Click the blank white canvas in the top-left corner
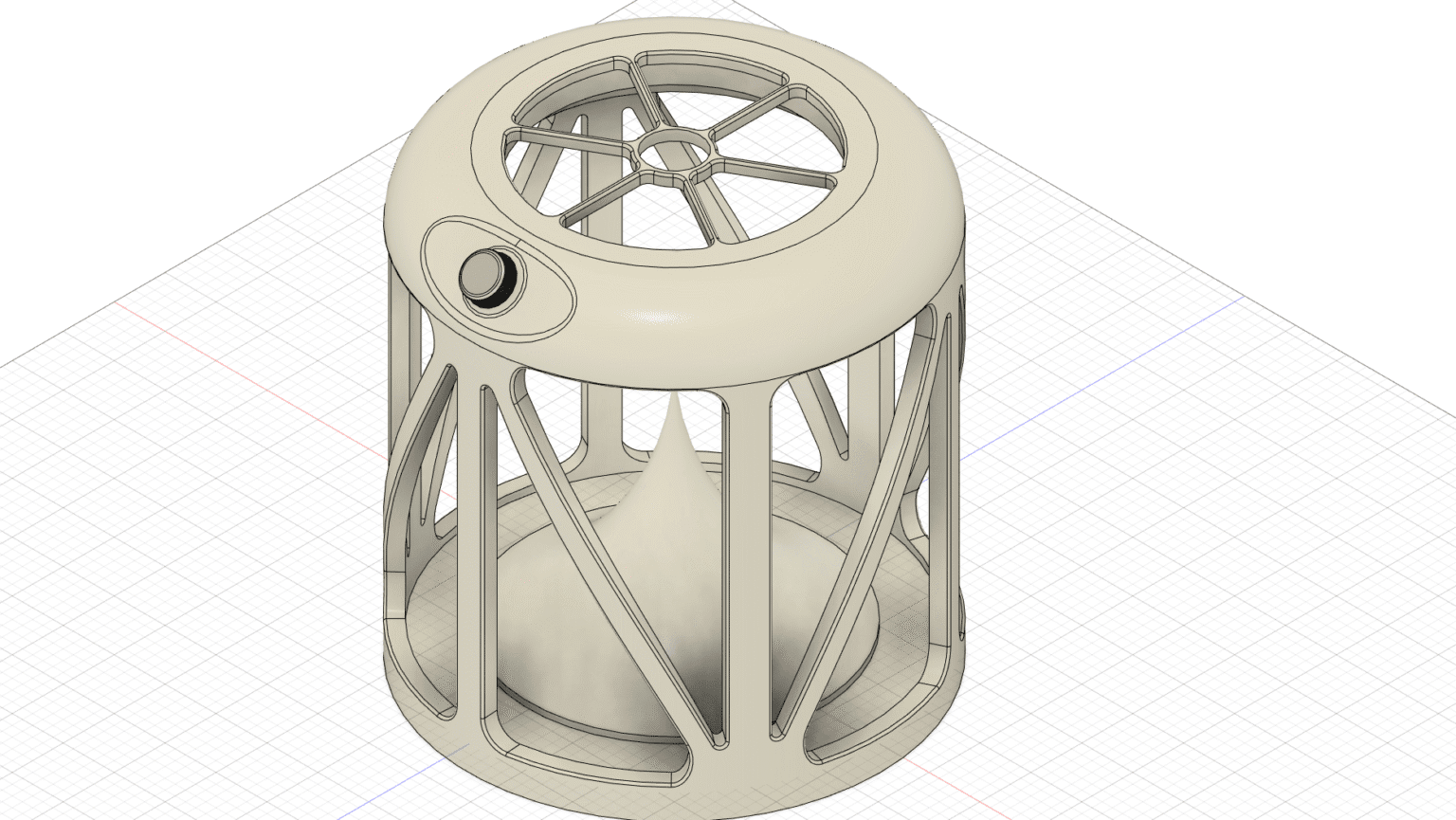The image size is (1456, 820). pyautogui.click(x=95, y=76)
